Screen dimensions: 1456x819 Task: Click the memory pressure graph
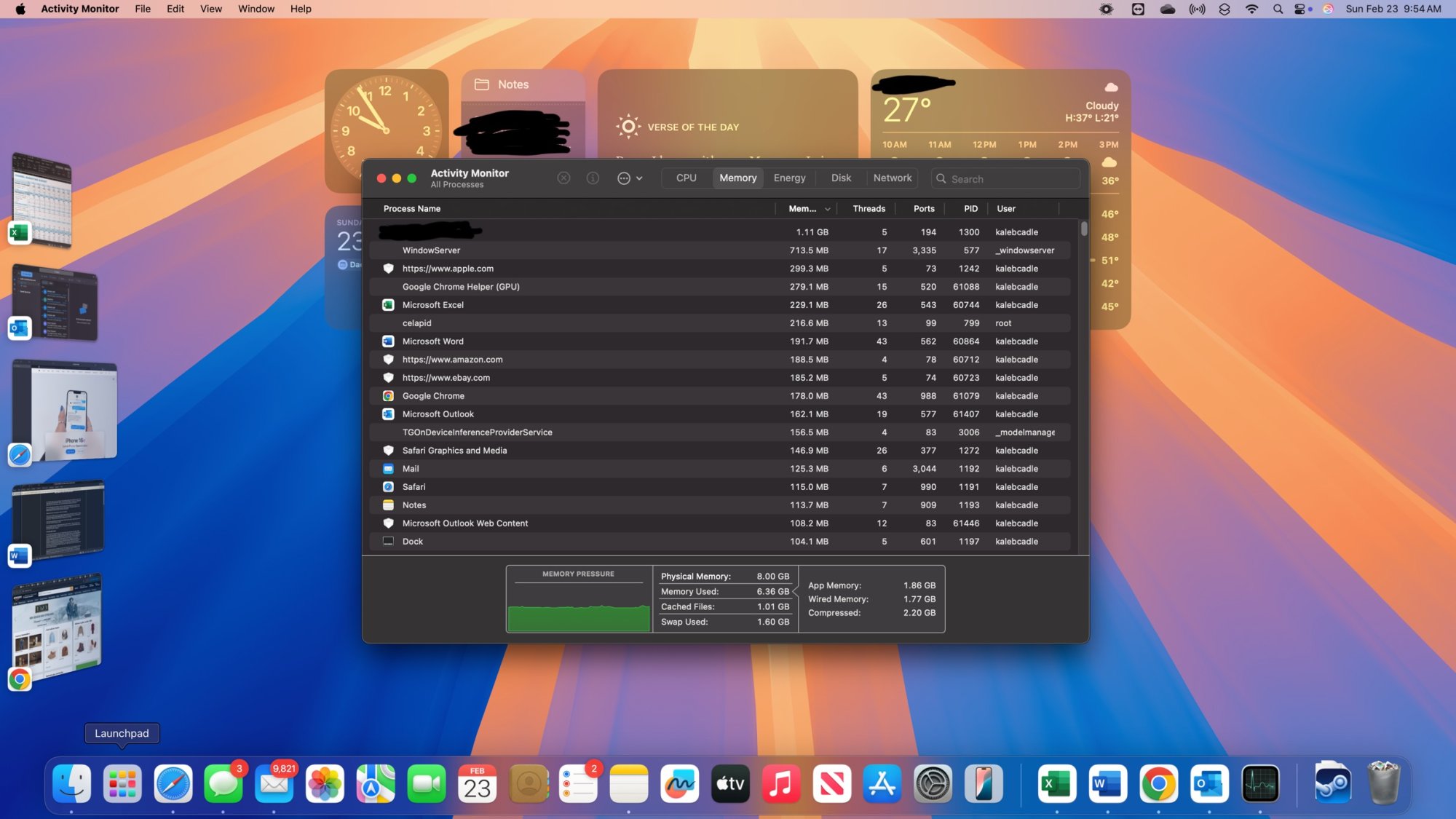(578, 605)
